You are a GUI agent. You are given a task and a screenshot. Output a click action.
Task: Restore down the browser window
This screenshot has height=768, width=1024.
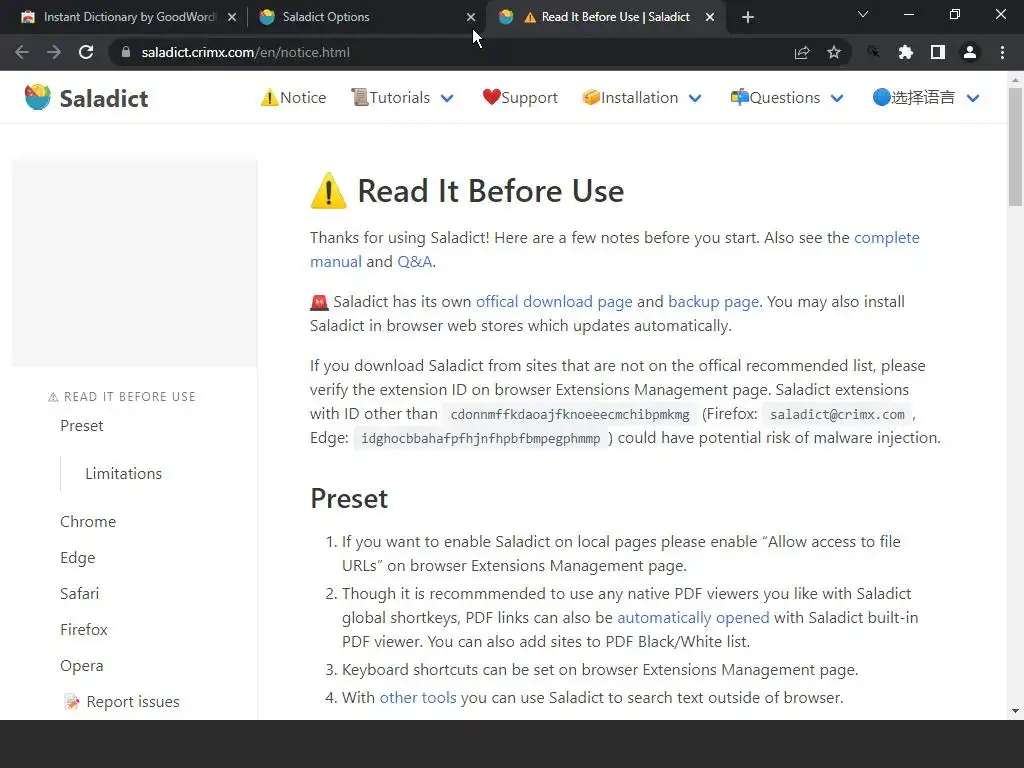point(955,14)
